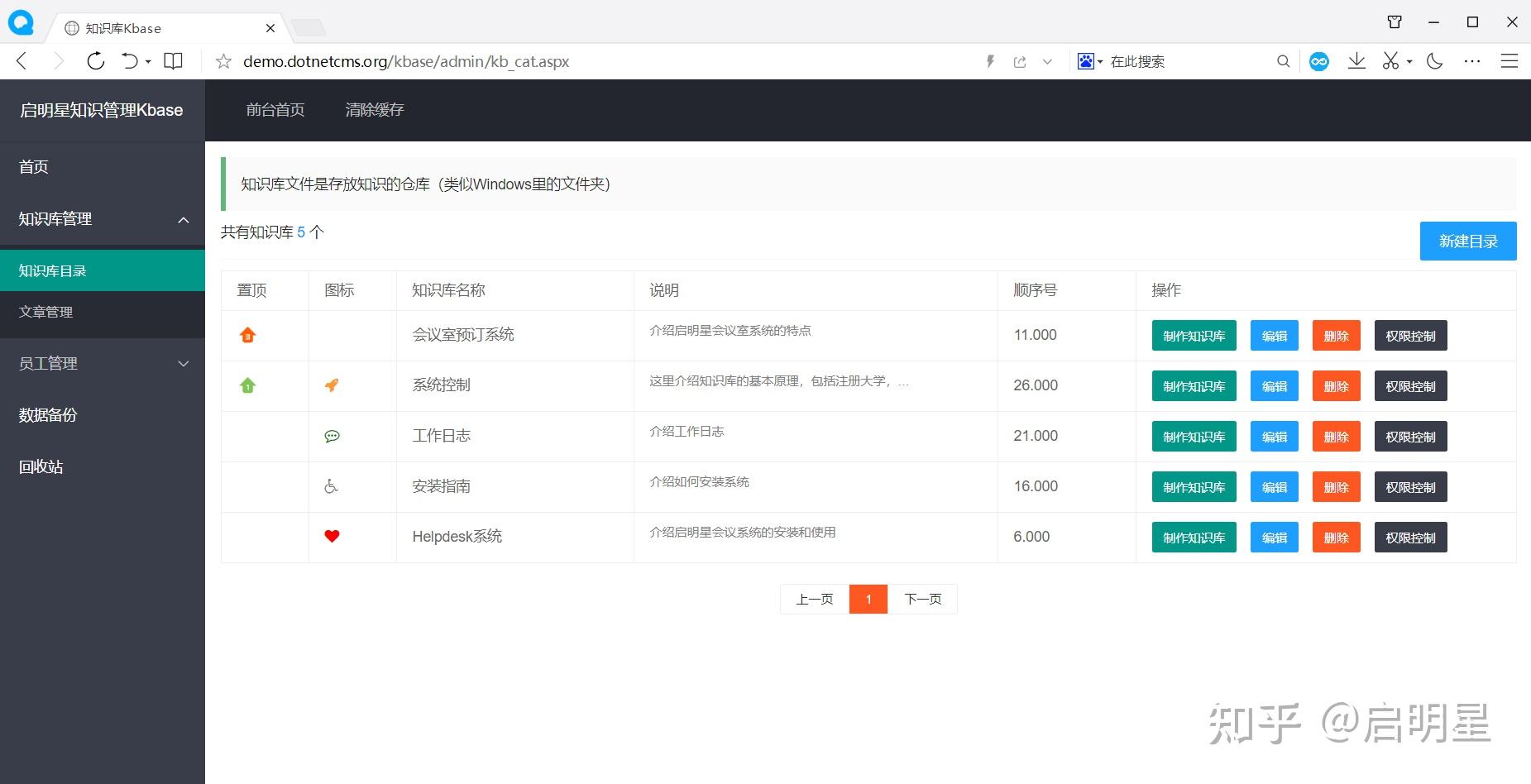1531x784 pixels.
Task: Click the 上一页 pagination button
Action: [x=815, y=599]
